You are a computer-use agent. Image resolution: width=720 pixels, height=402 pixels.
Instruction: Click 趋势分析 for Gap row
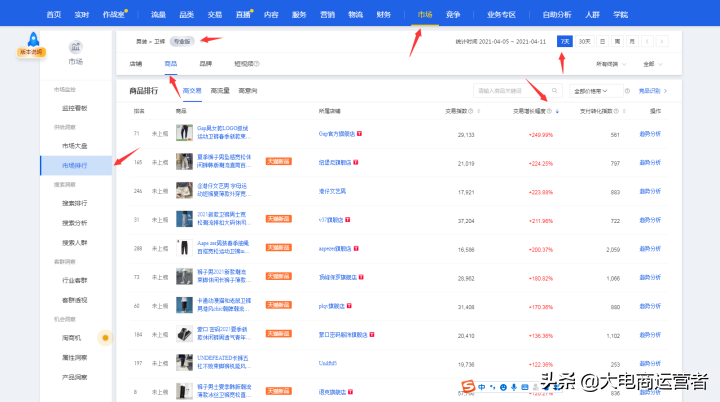[x=650, y=134]
